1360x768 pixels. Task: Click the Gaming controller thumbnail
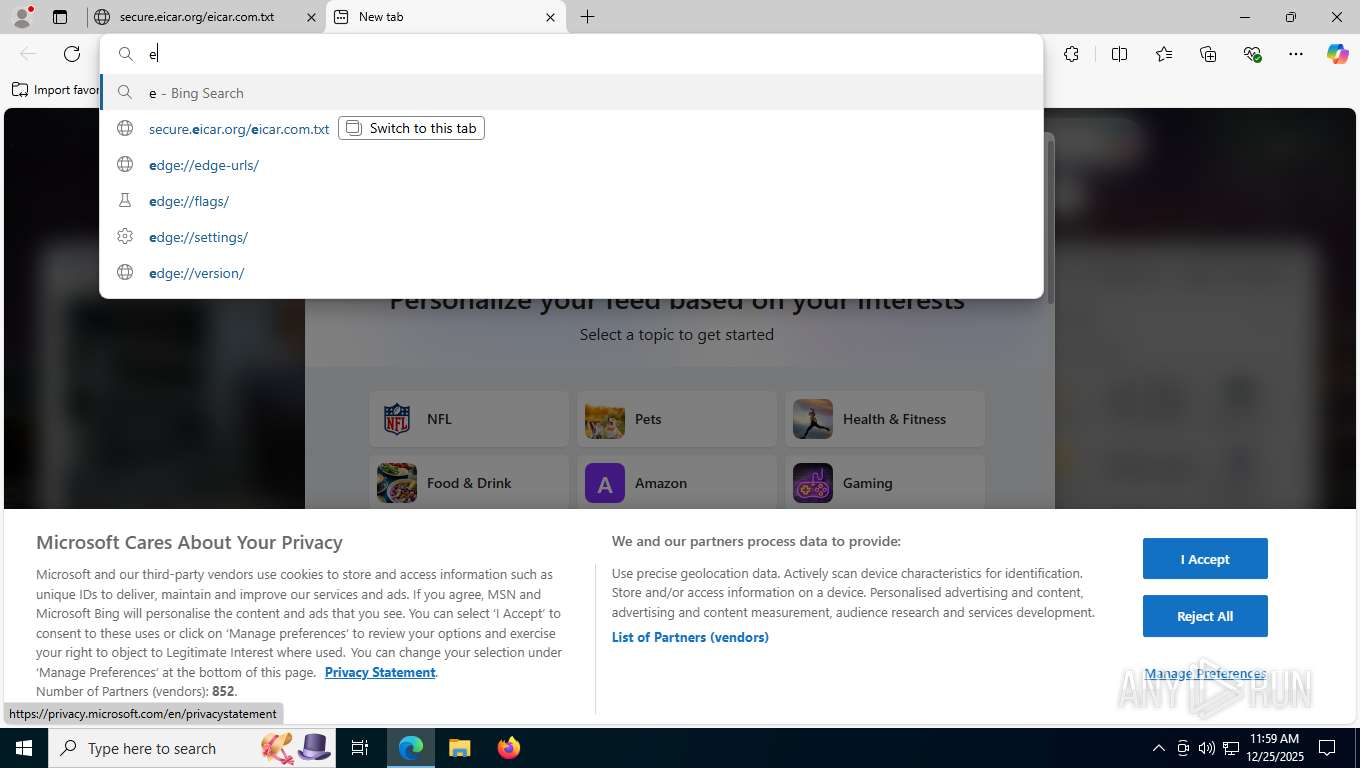point(813,483)
